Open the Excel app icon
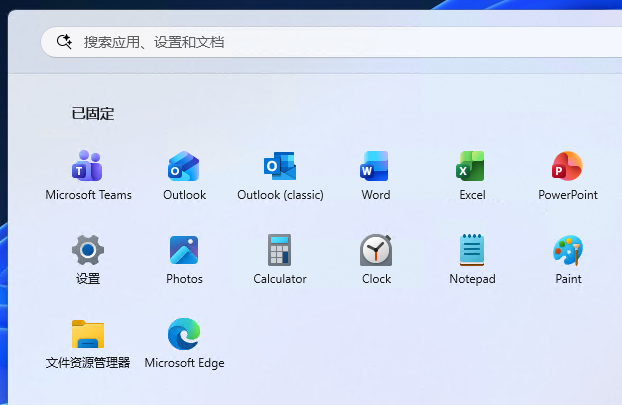This screenshot has width=622, height=405. [x=471, y=166]
